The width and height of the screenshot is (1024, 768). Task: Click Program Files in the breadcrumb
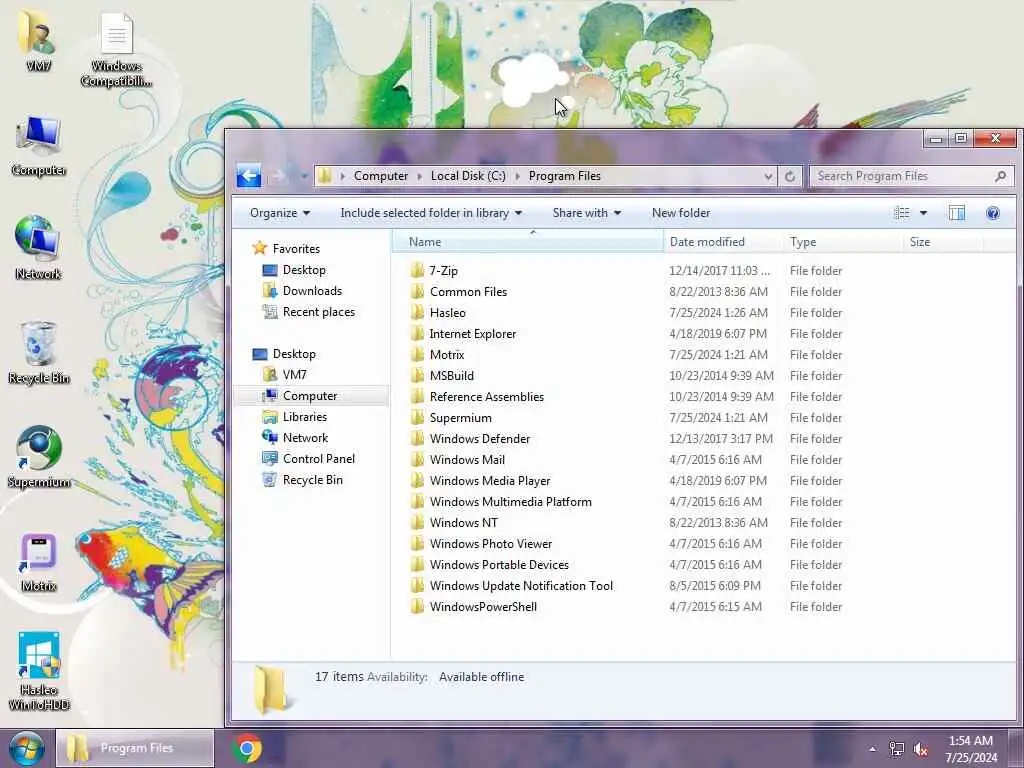pyautogui.click(x=565, y=176)
